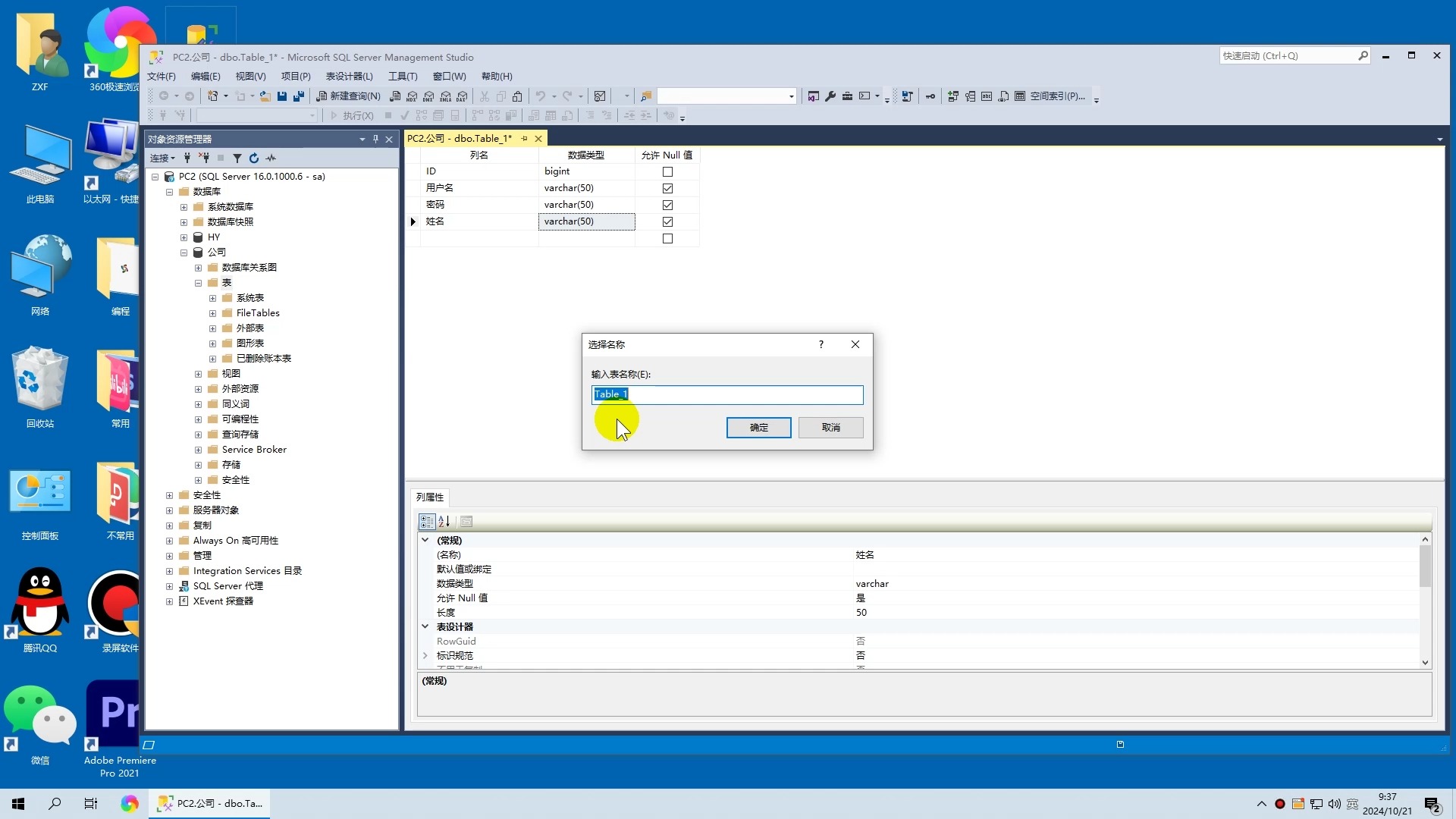Collapse the 公司 database node
Viewport: 1456px width, 819px height.
pyautogui.click(x=184, y=253)
